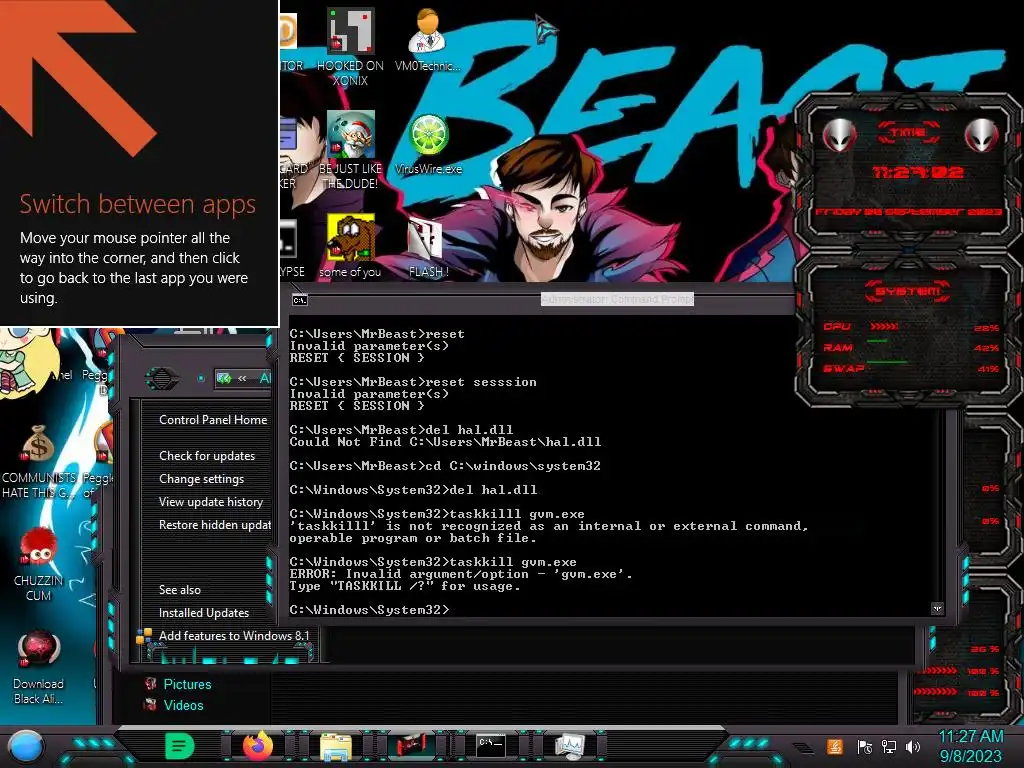Open Control Panel Home
Viewport: 1024px width, 768px height.
click(x=213, y=420)
